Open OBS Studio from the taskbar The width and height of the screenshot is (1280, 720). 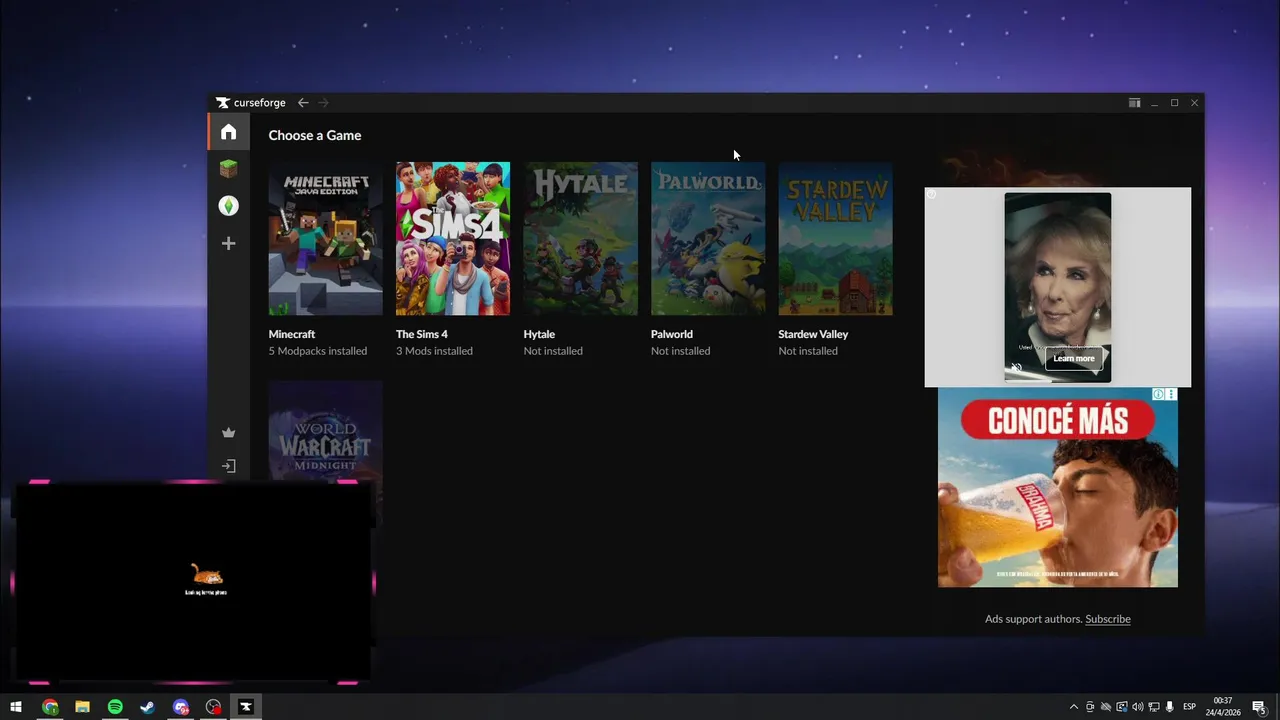[213, 707]
